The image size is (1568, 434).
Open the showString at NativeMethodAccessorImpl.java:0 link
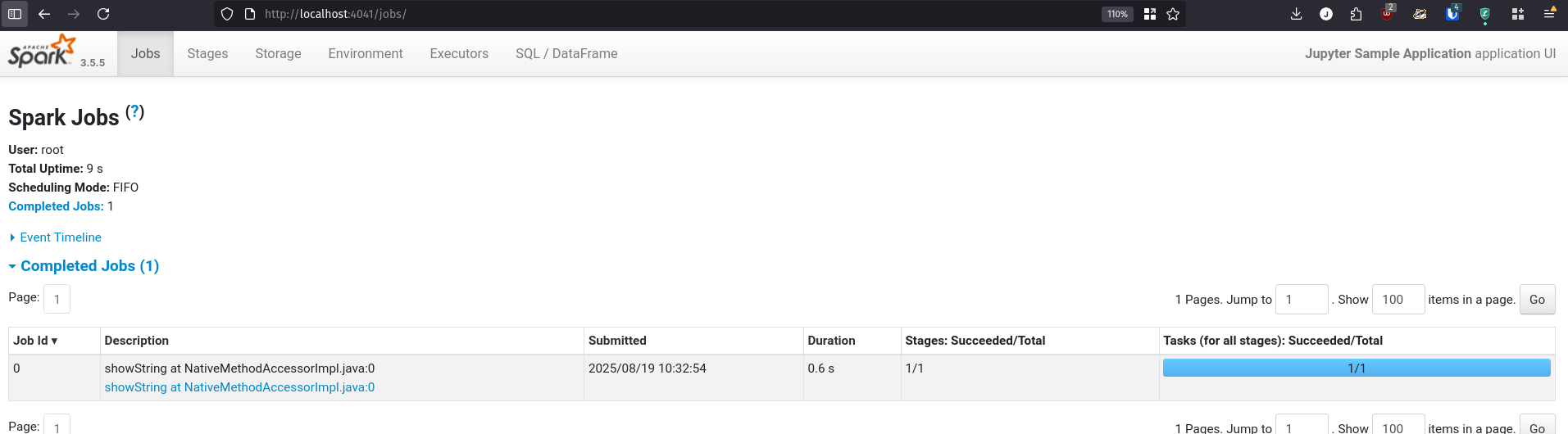(x=239, y=387)
